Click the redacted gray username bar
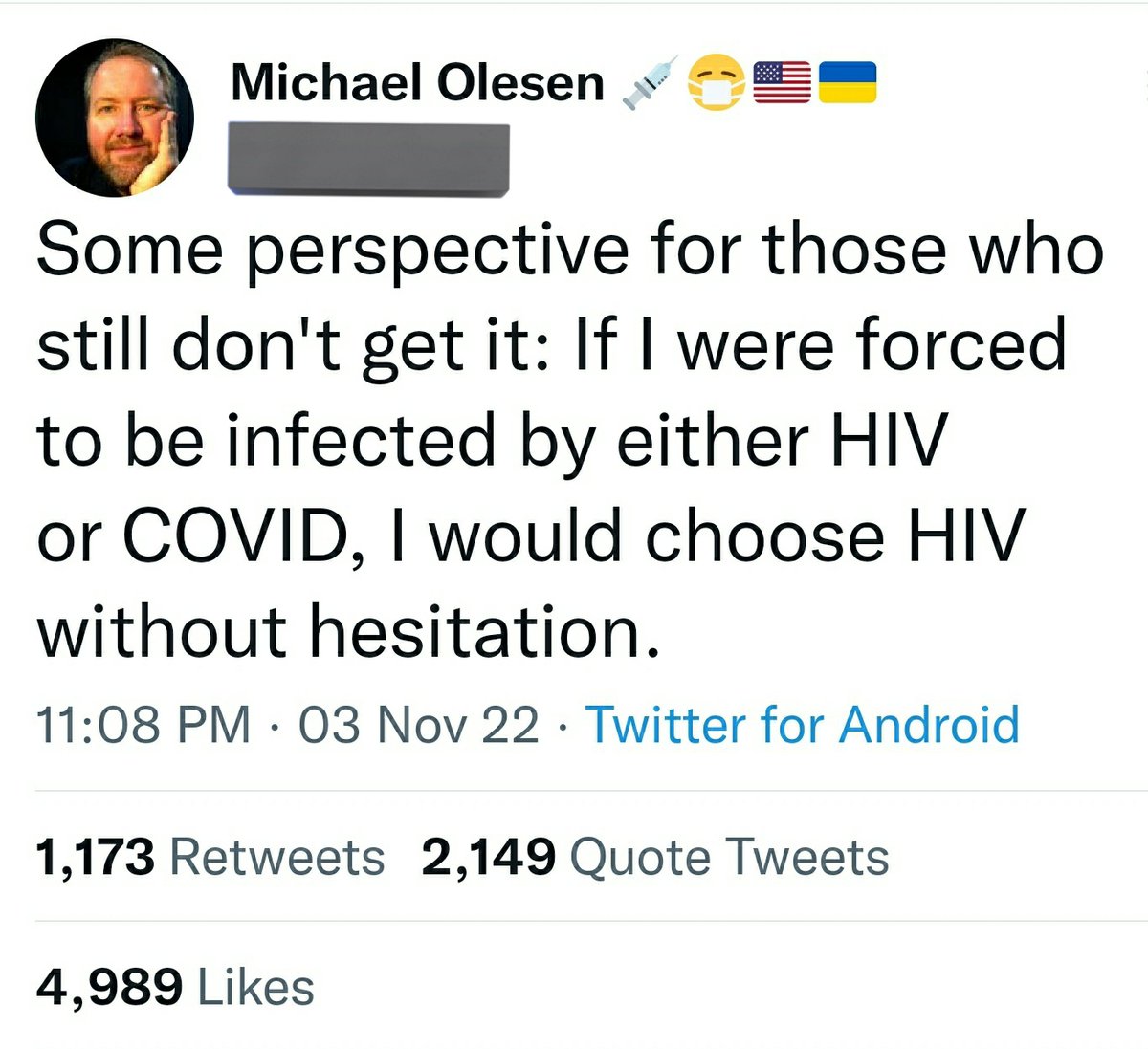The image size is (1148, 1049). click(367, 159)
